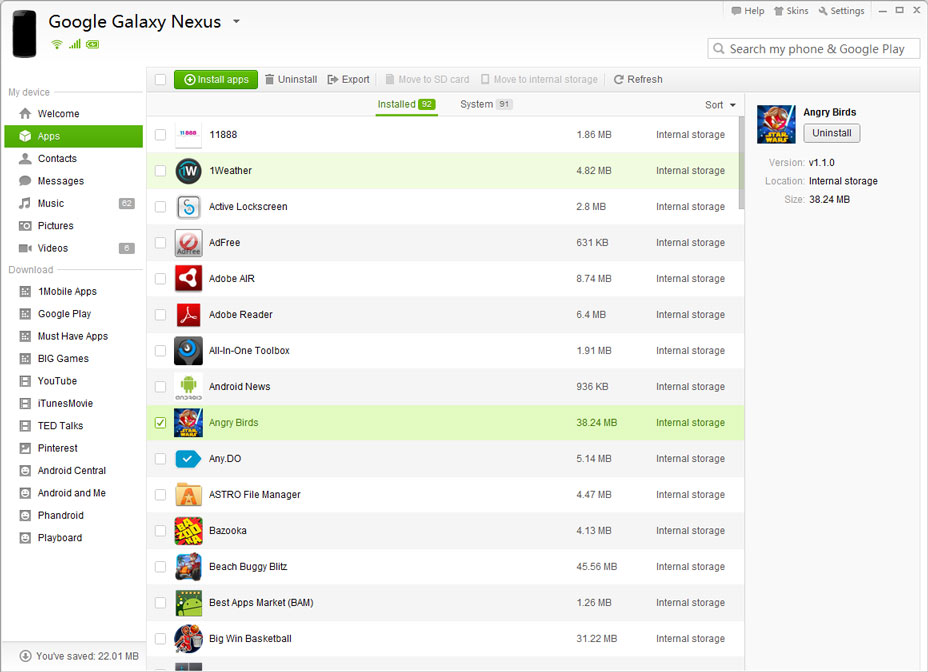Expand the Sort dropdown
This screenshot has width=928, height=672.
tap(720, 105)
